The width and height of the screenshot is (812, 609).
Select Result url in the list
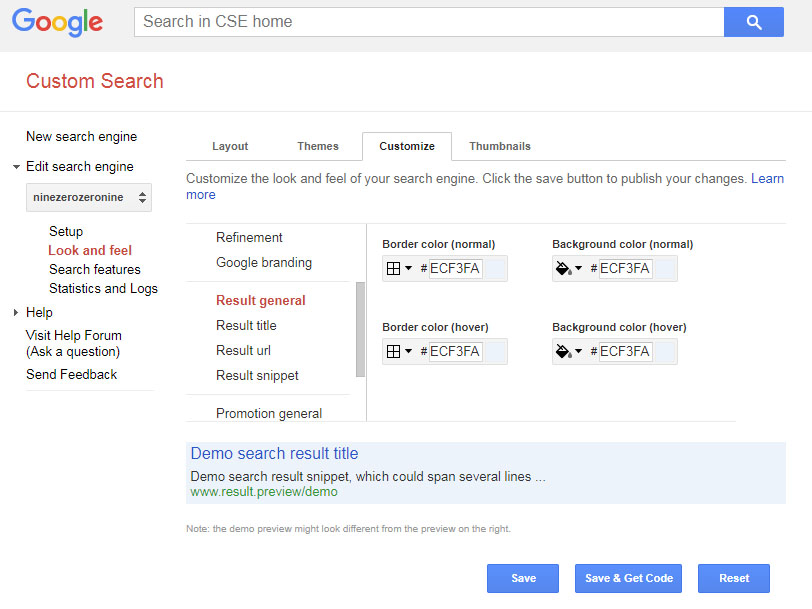[x=243, y=351]
